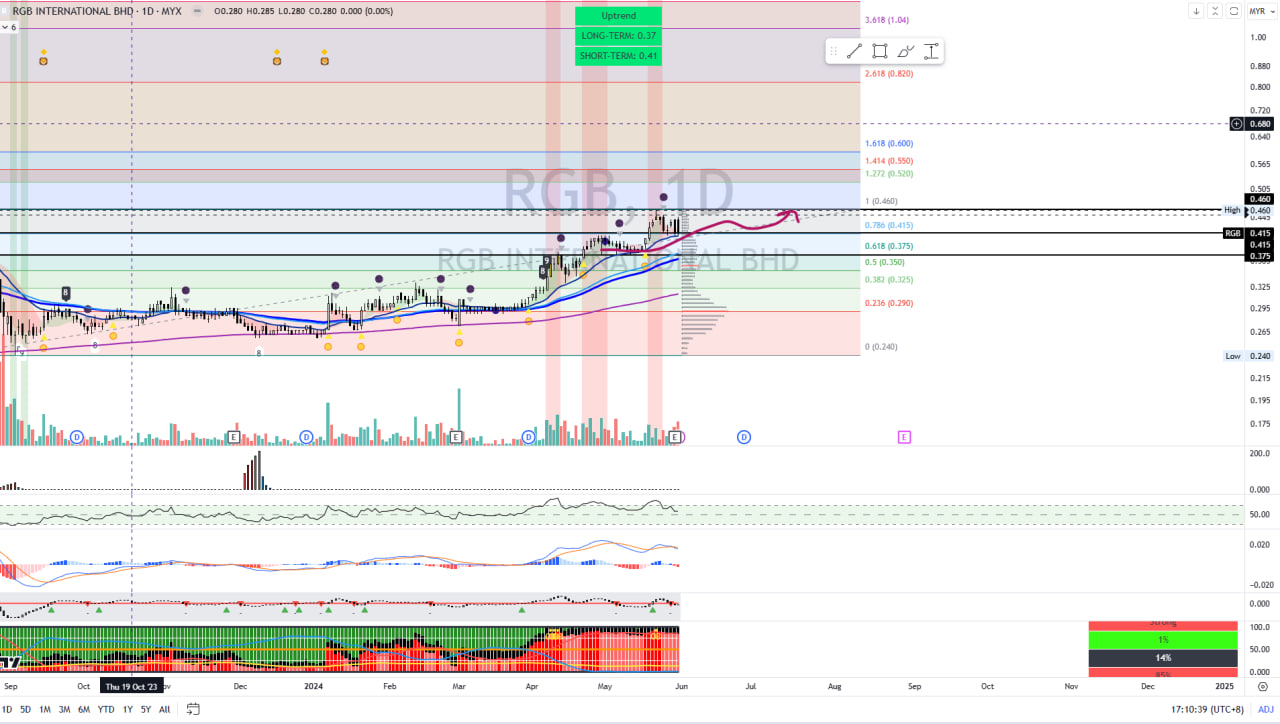
Task: Click the plus icon beside the 0.680 price label
Action: [x=1237, y=124]
